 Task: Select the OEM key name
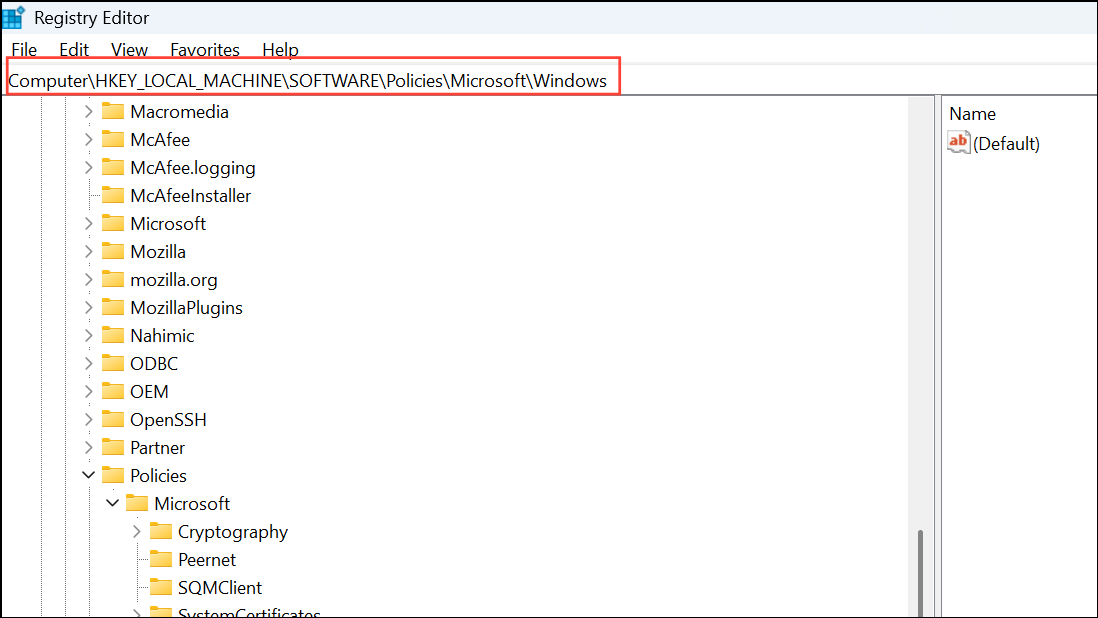point(149,392)
